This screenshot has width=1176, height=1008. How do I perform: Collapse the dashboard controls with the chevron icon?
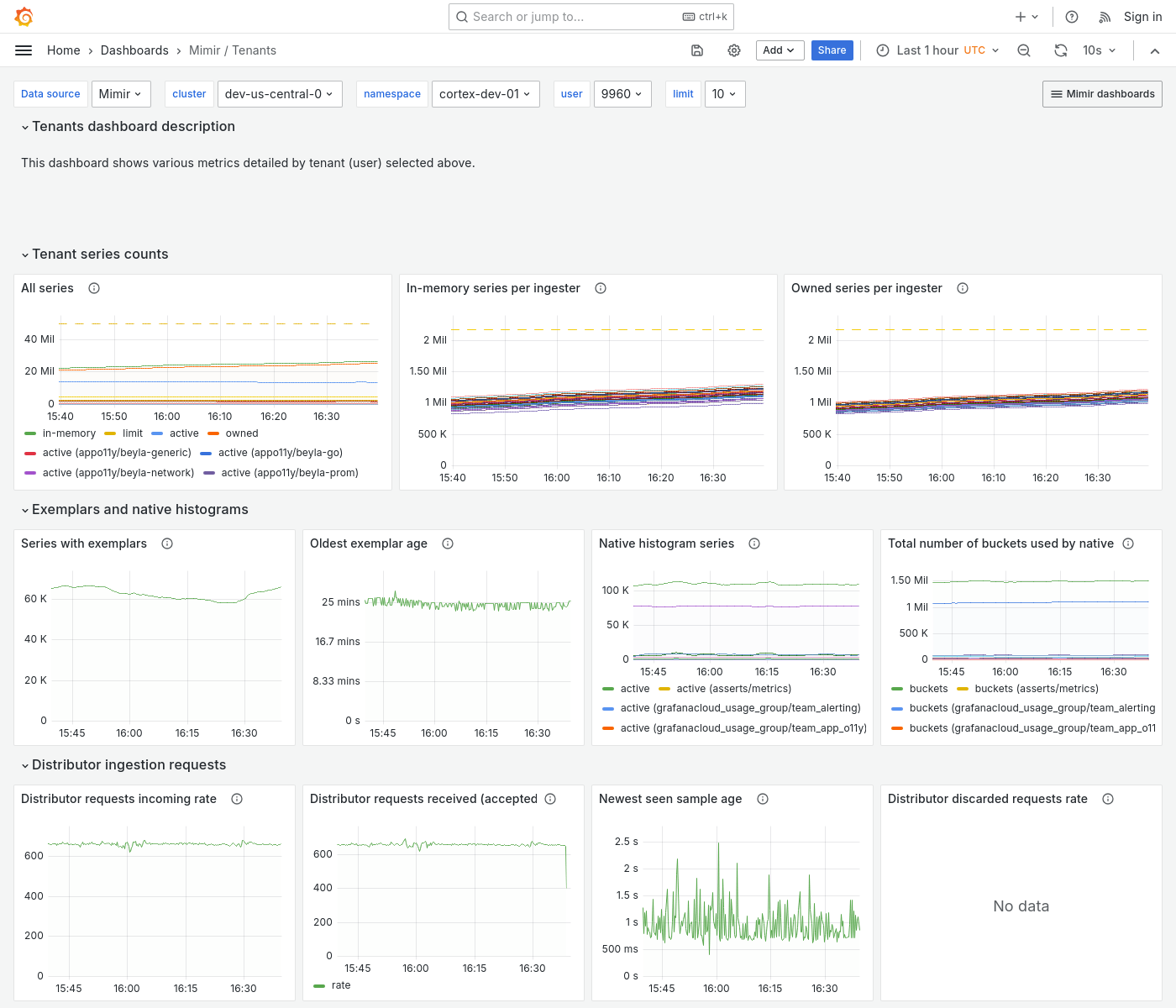(1155, 50)
